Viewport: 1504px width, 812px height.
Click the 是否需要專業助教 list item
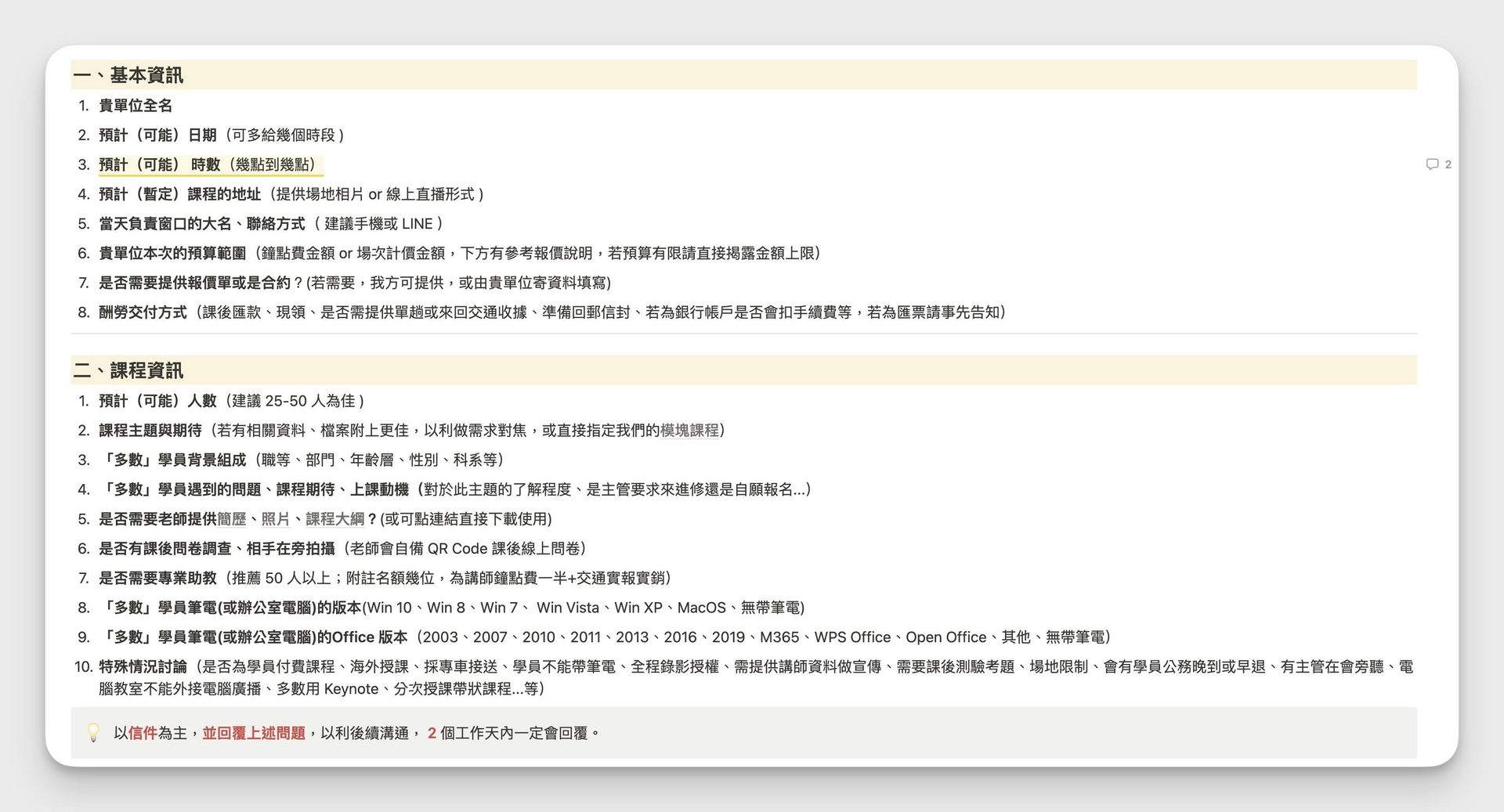point(157,579)
